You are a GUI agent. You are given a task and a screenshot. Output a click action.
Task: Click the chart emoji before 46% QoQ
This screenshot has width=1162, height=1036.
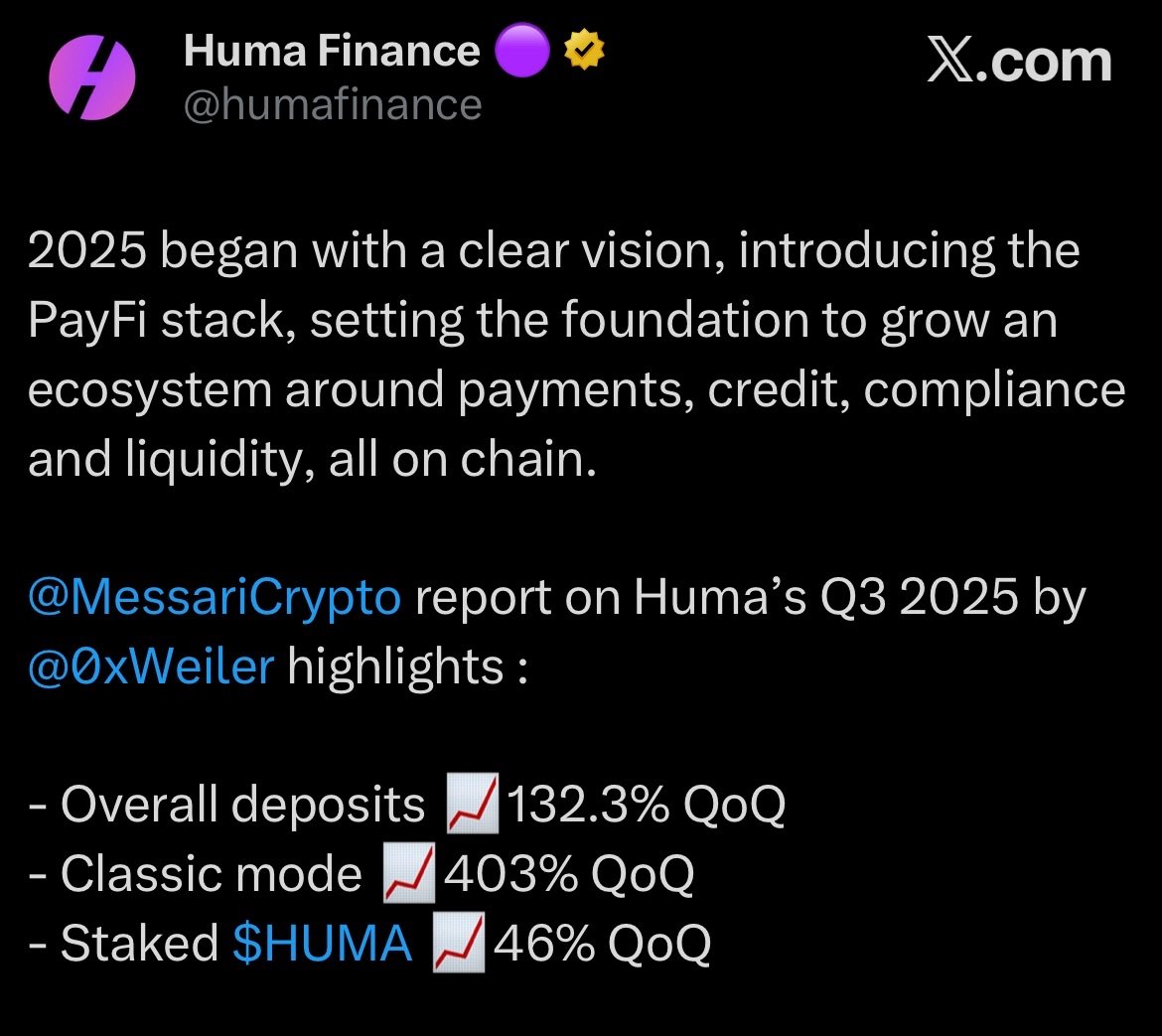tap(459, 943)
